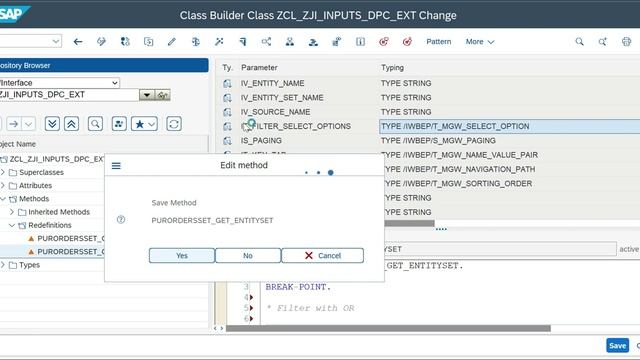Image resolution: width=640 pixels, height=360 pixels.
Task: Click the forward arrow navigation icon in browser
Action: coord(13,124)
